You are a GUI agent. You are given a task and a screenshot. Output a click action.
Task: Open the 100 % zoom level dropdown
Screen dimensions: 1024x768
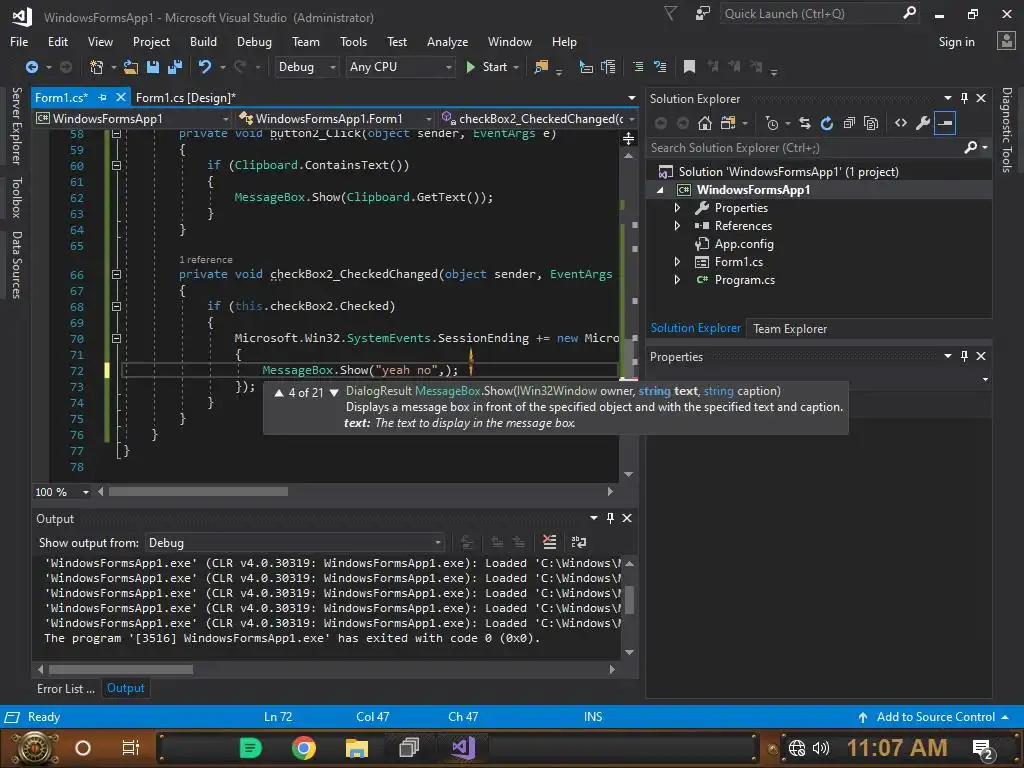[61, 492]
